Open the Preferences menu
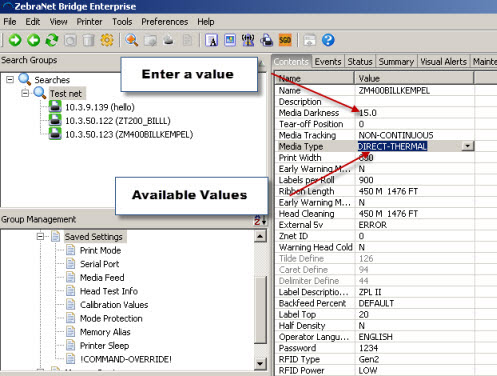 165,22
